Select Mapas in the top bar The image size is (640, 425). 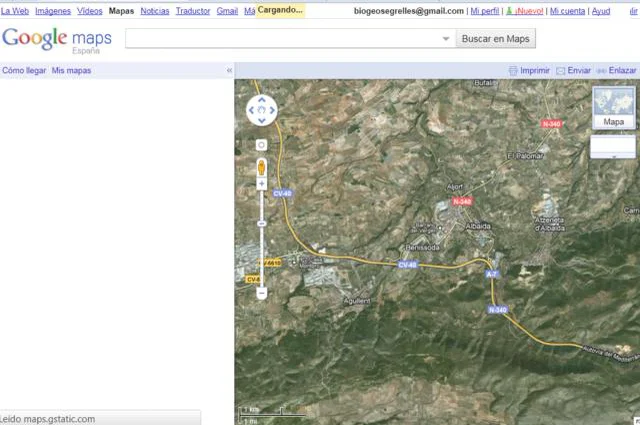coord(121,11)
